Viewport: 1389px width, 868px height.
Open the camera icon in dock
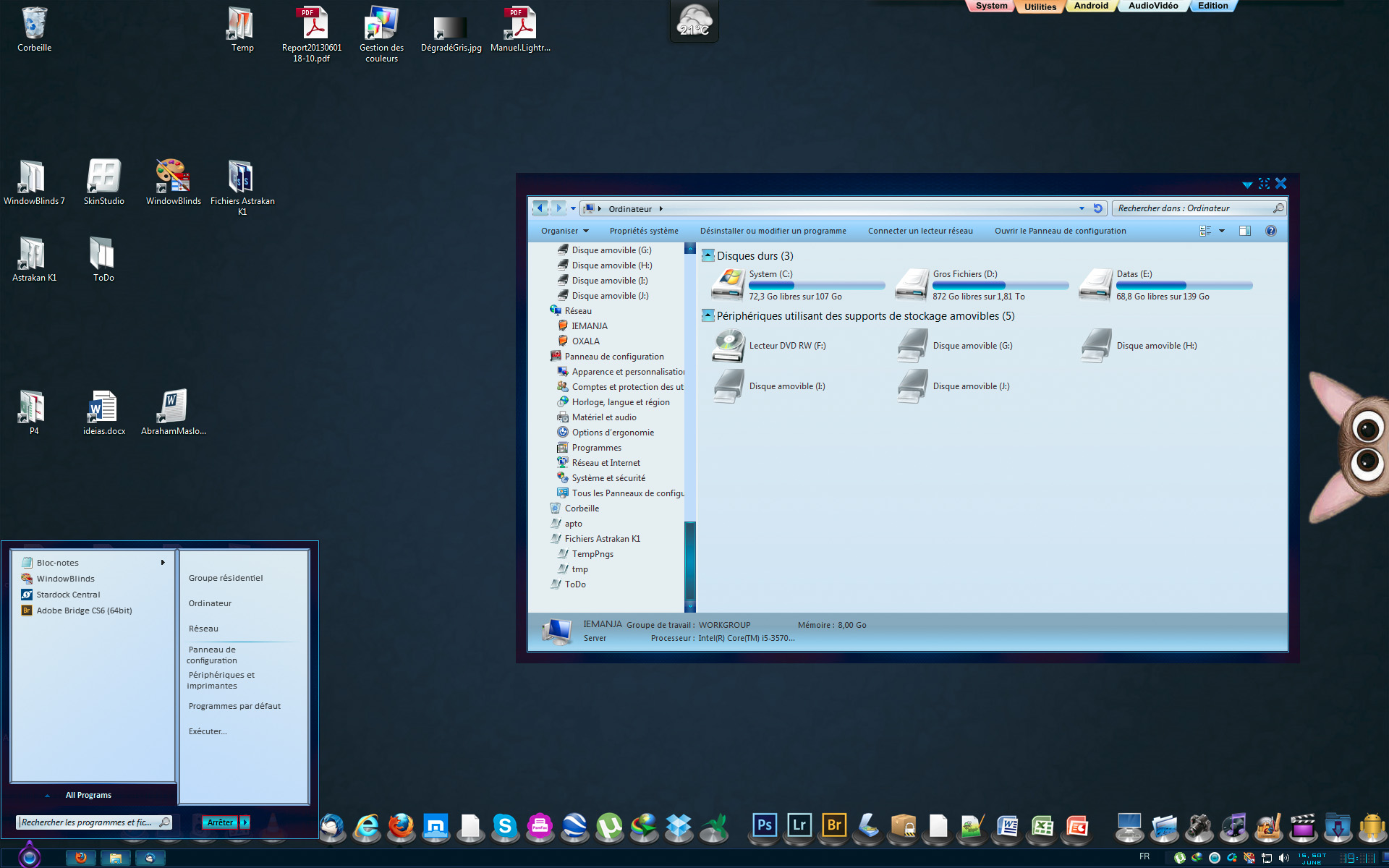(1199, 826)
